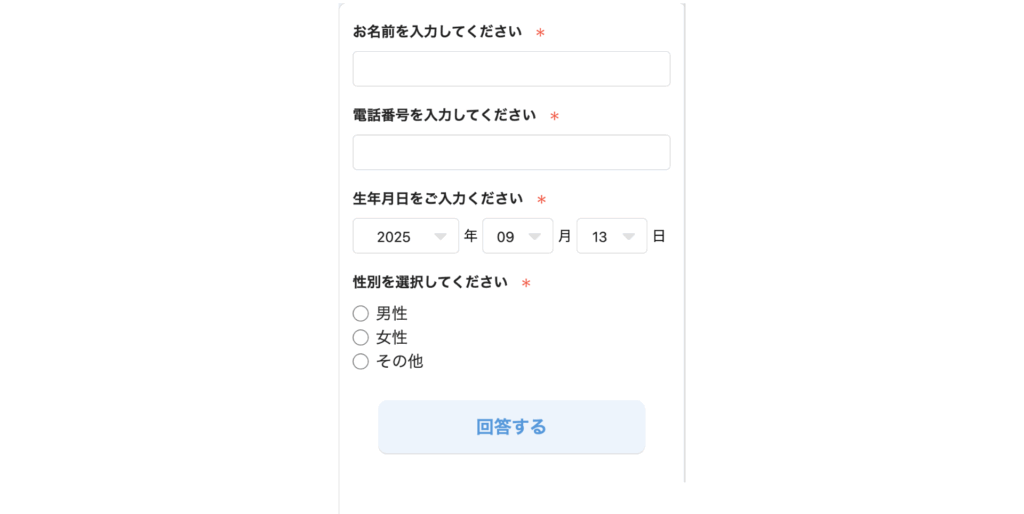Click the 生年月日をご入力ください label

point(438,199)
